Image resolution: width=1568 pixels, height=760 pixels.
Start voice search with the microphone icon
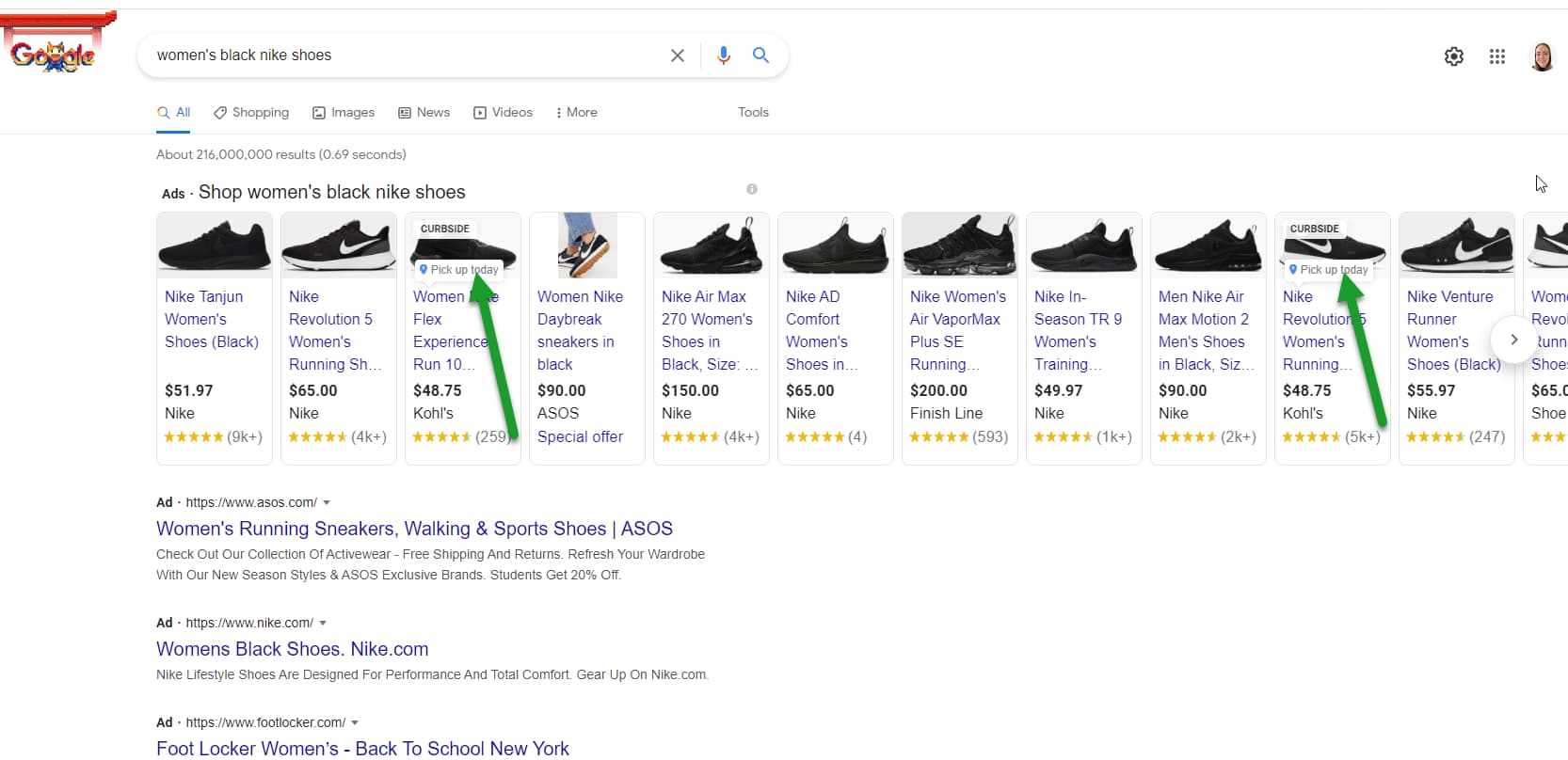(x=723, y=55)
